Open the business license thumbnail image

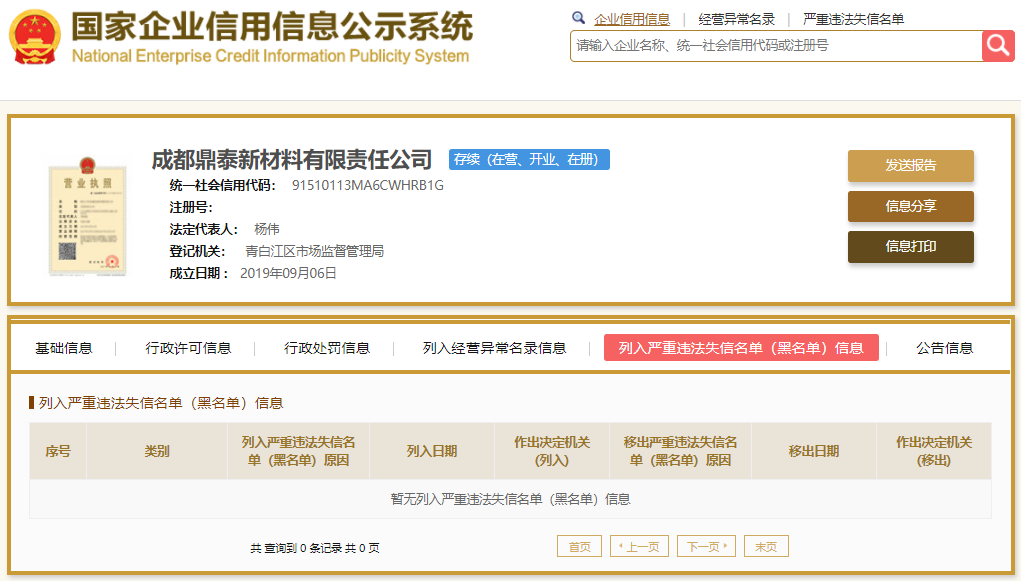(x=87, y=216)
